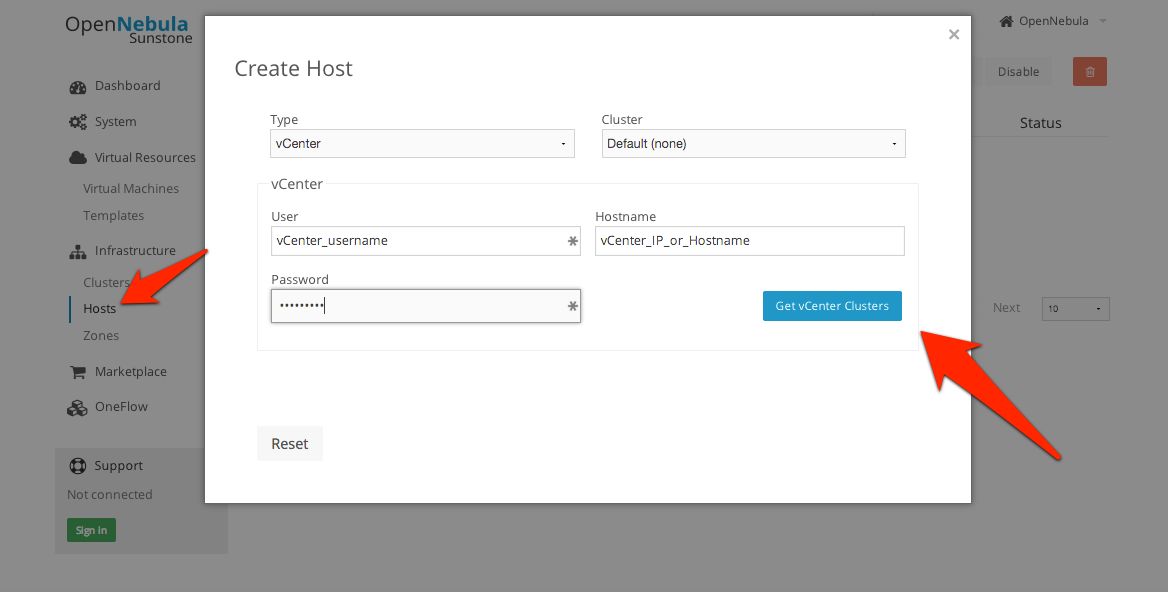Open the System menu
This screenshot has width=1168, height=592.
coord(115,121)
